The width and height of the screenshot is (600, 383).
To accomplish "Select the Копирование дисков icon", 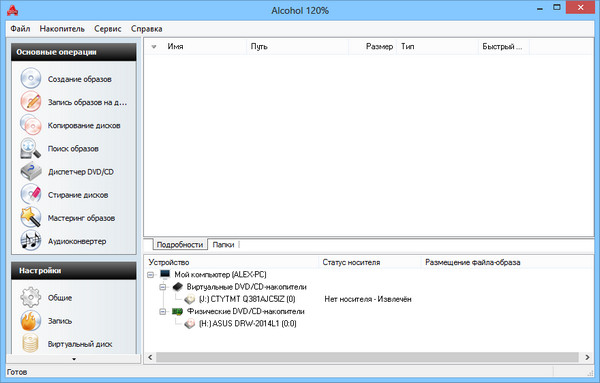I will tap(31, 125).
